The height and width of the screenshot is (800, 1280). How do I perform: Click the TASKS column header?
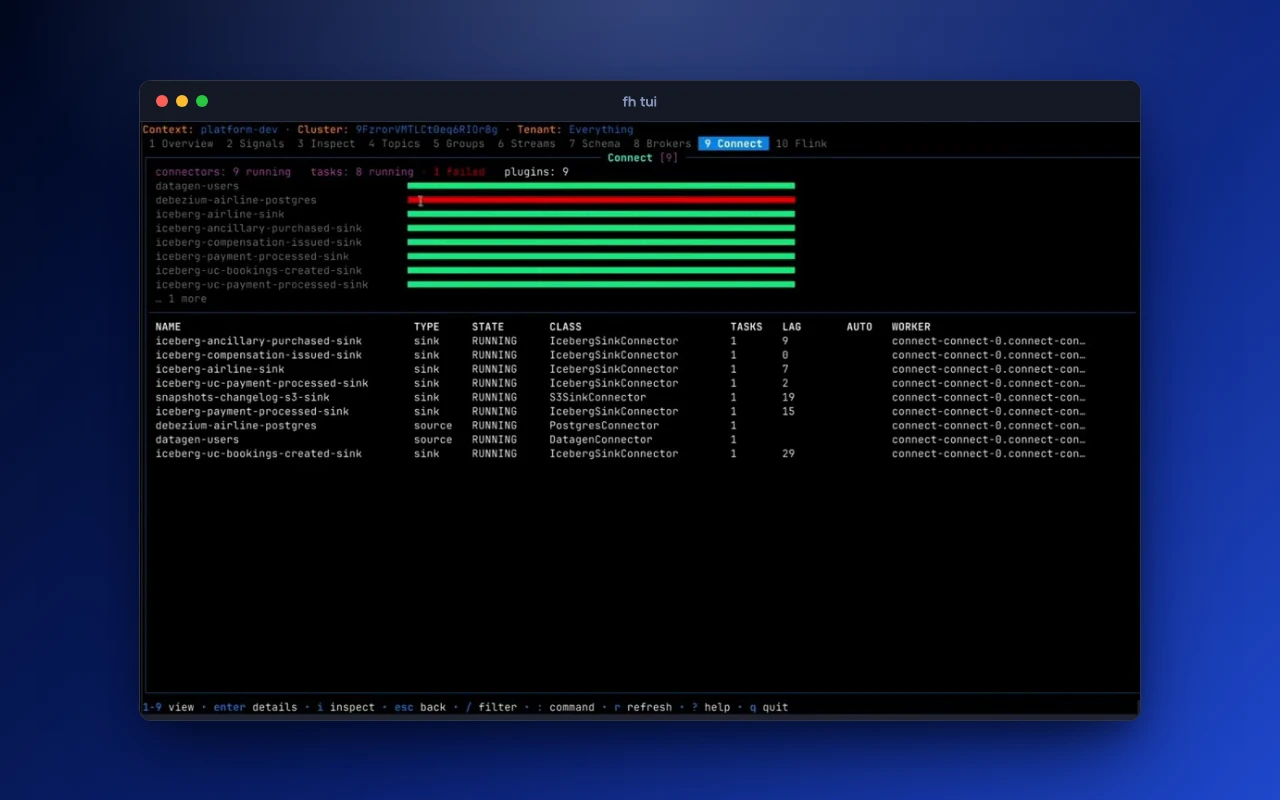click(746, 327)
